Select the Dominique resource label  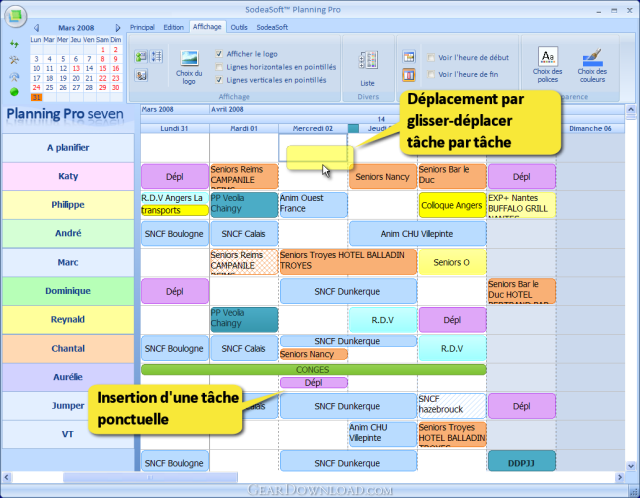pyautogui.click(x=68, y=291)
